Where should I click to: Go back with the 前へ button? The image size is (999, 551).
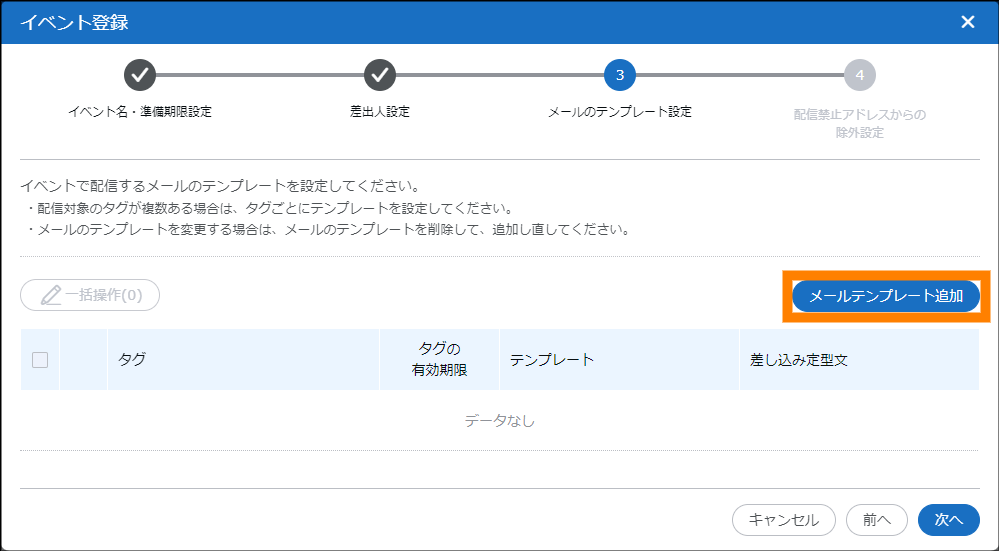click(876, 519)
